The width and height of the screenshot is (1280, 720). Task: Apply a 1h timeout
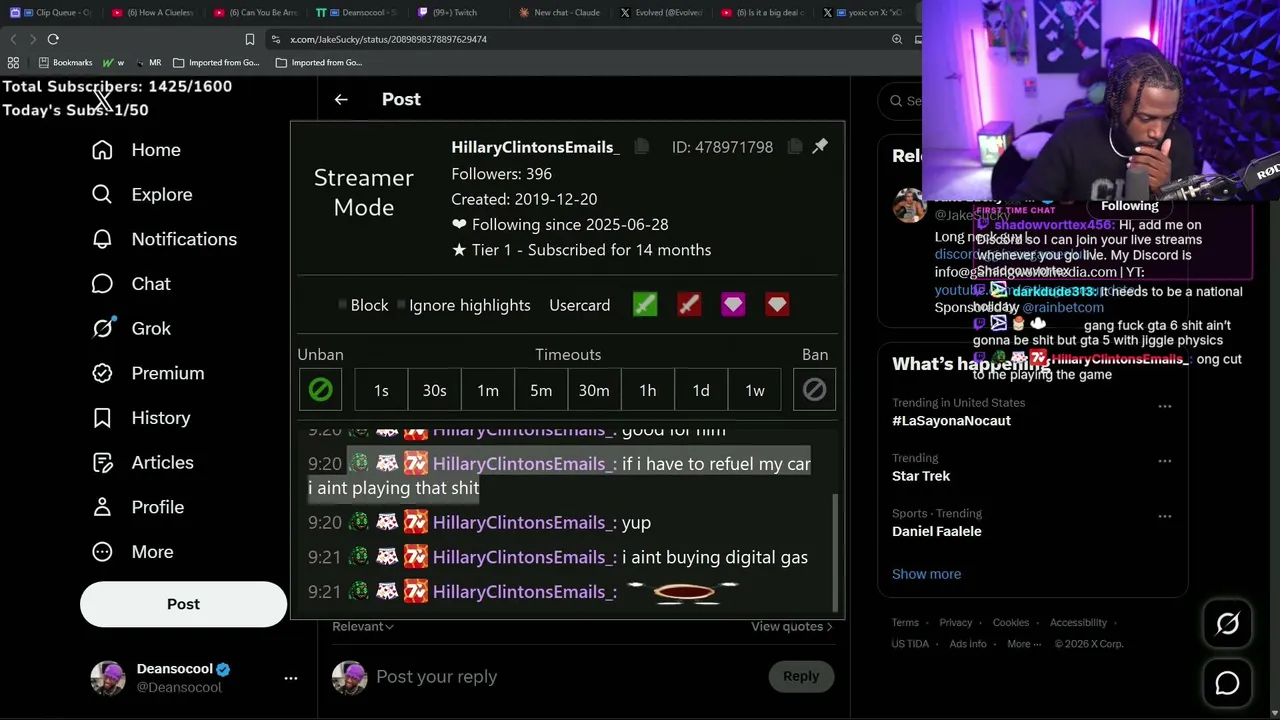[648, 390]
